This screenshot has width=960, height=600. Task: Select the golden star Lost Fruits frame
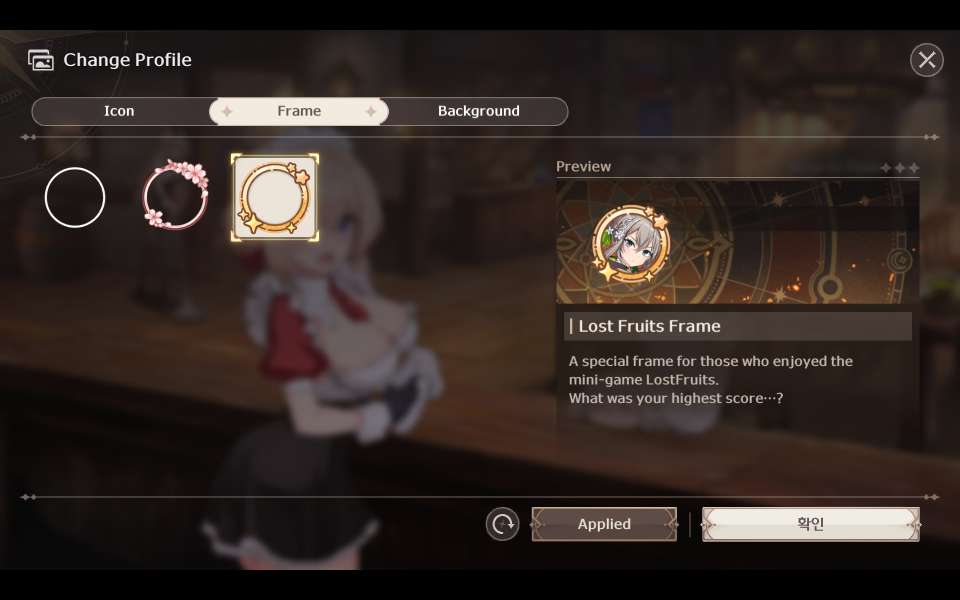pos(275,197)
